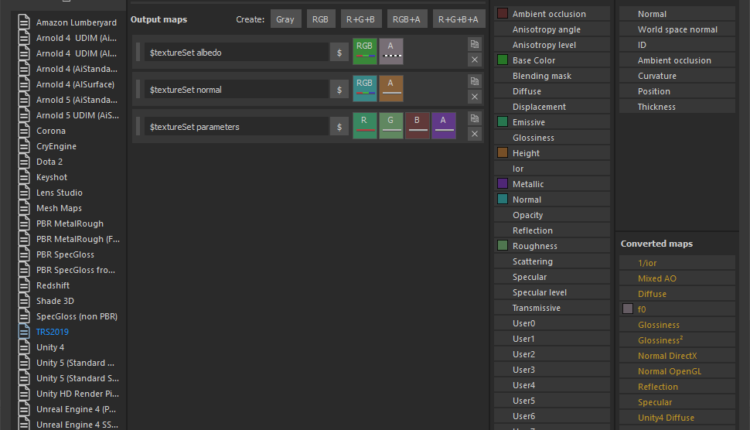The image size is (750, 430).
Task: Select the Curvature mesh map
Action: click(x=677, y=76)
